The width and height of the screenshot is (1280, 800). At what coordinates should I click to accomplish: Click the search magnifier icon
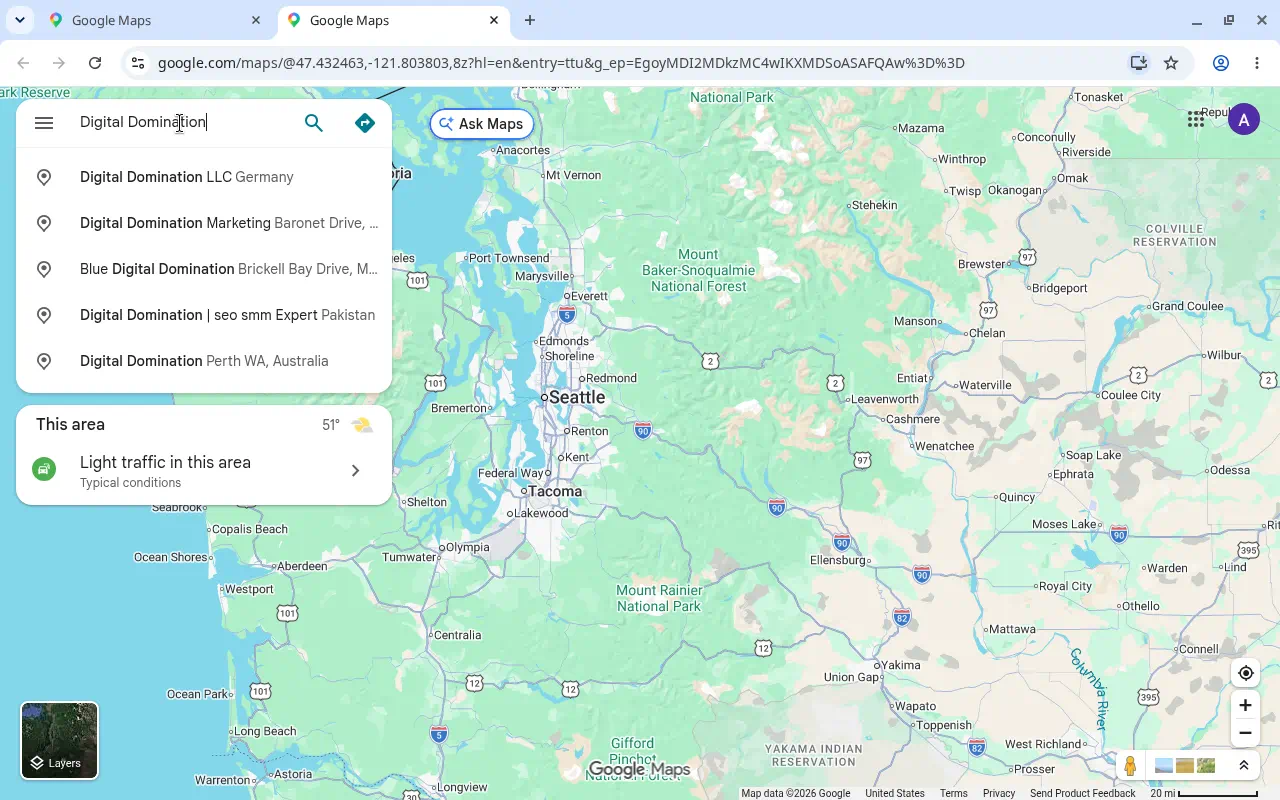pyautogui.click(x=314, y=123)
